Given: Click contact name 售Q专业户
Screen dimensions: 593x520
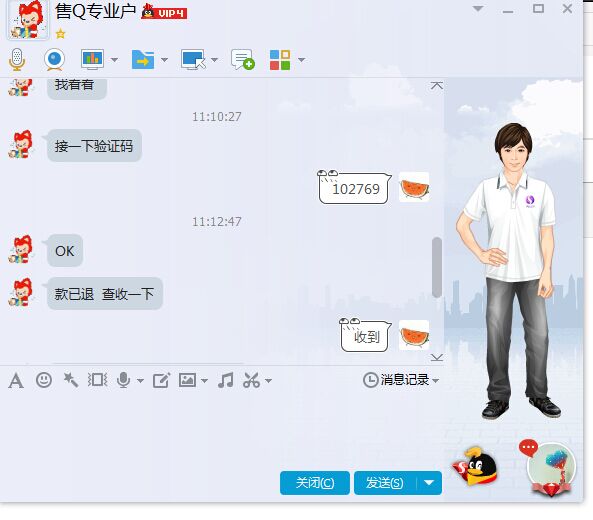Looking at the screenshot, I should click(95, 11).
